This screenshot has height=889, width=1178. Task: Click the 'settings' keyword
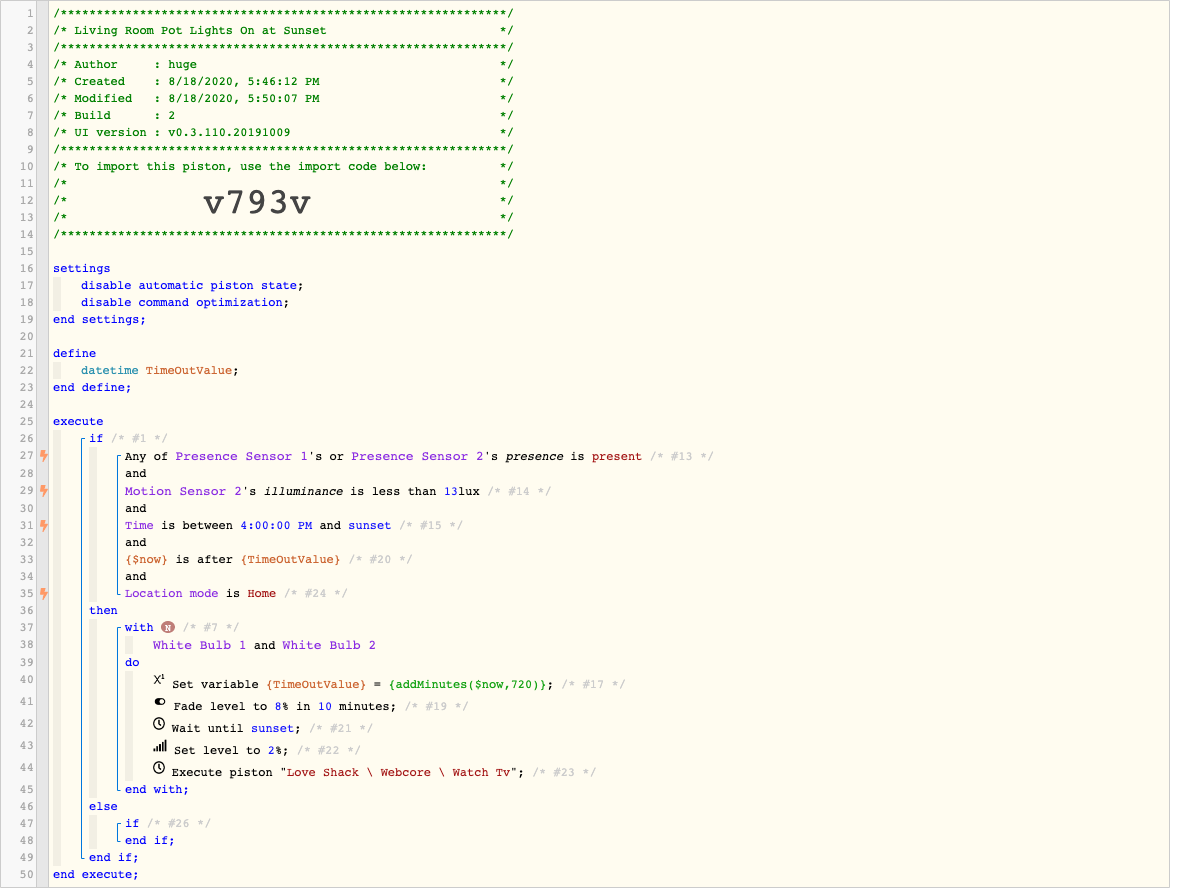coord(81,268)
